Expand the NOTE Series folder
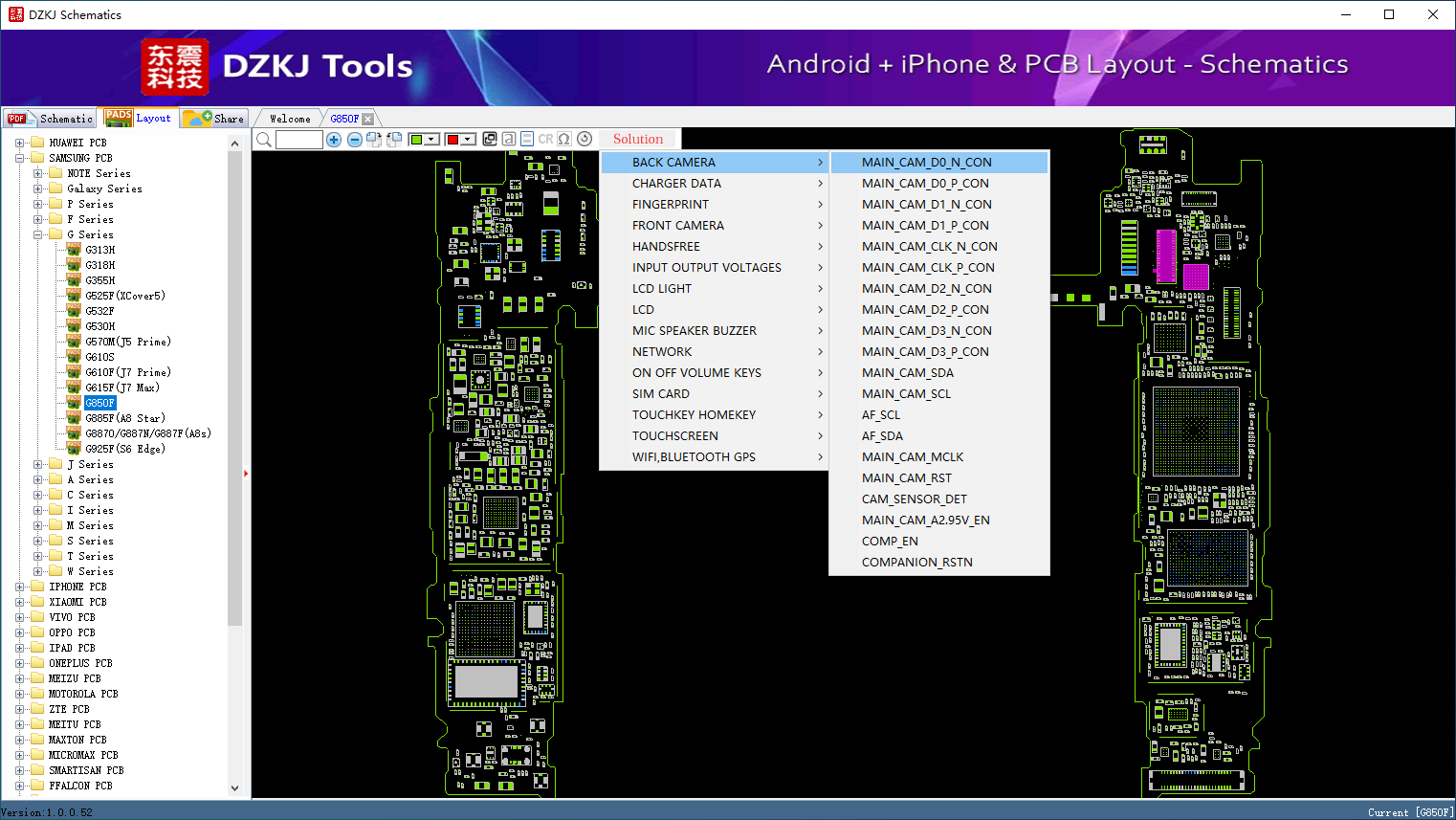This screenshot has height=820, width=1456. pos(38,173)
